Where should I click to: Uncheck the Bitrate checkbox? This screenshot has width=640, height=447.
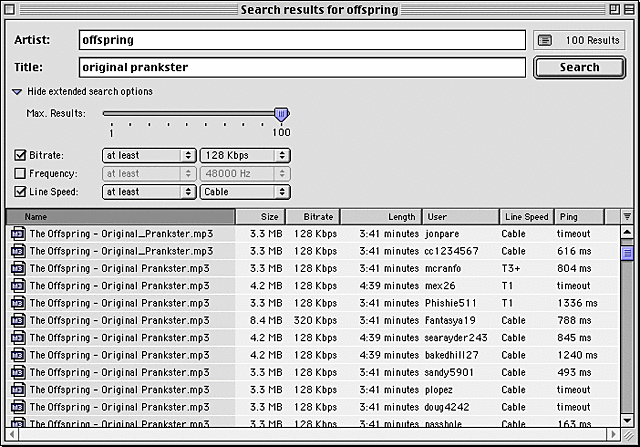(x=20, y=155)
